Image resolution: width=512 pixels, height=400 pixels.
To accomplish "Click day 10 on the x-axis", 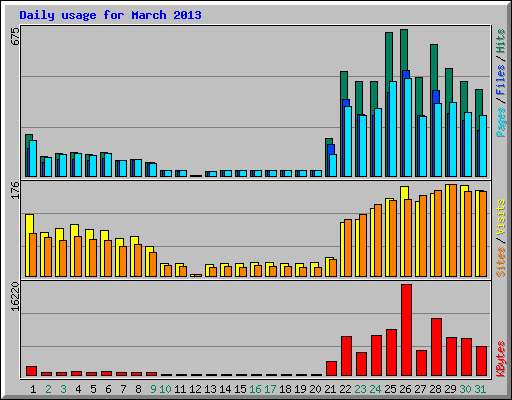I will [165, 389].
